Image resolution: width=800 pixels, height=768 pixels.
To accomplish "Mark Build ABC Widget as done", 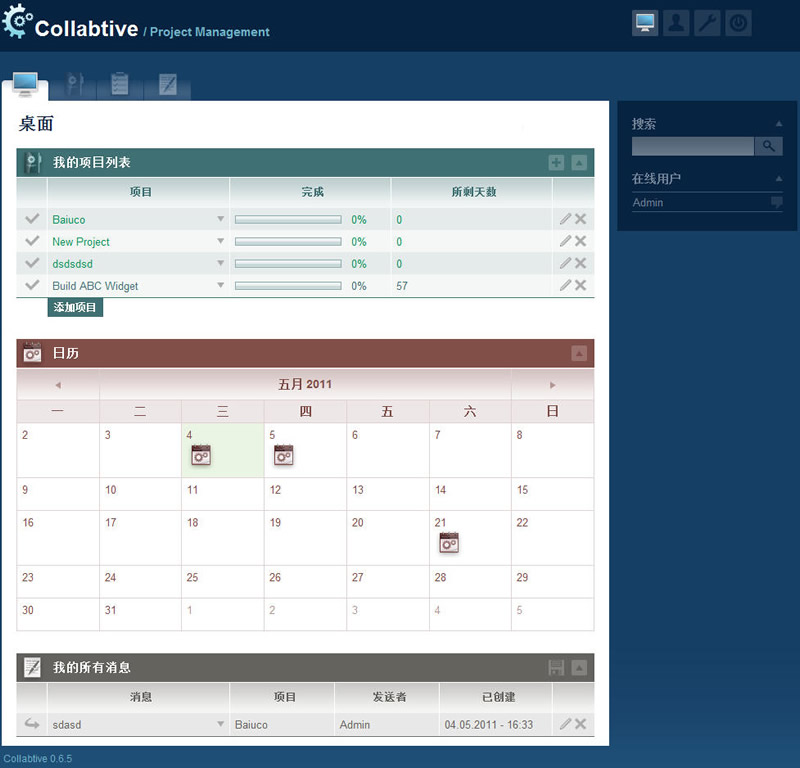I will point(32,285).
